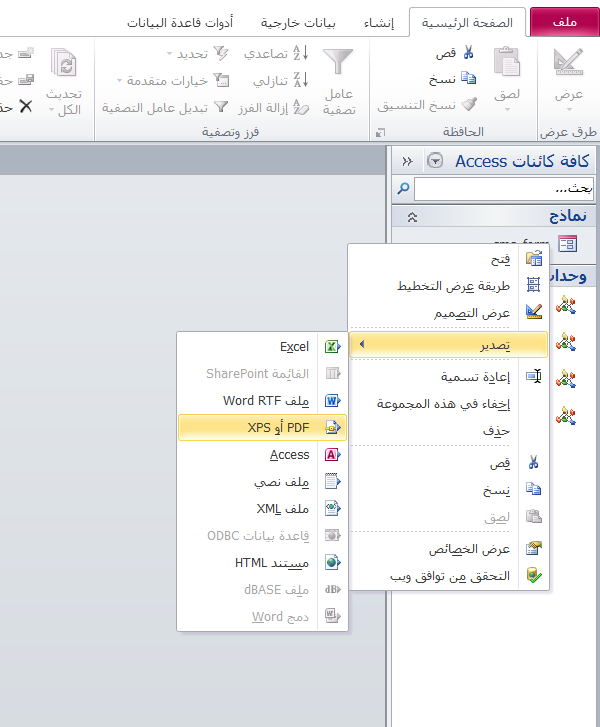Image resolution: width=600 pixels, height=727 pixels.
Task: Click the HTML document globe icon
Action: click(x=332, y=562)
